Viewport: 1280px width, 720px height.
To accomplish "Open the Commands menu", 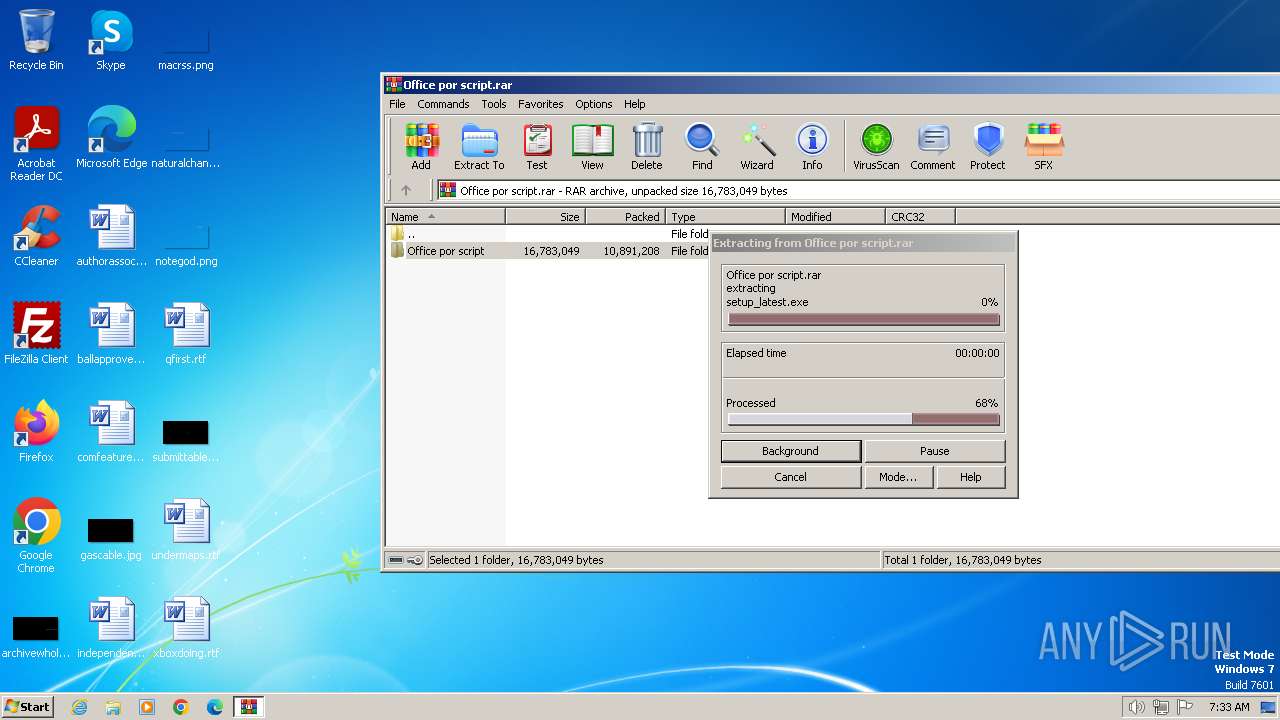I will coord(443,104).
